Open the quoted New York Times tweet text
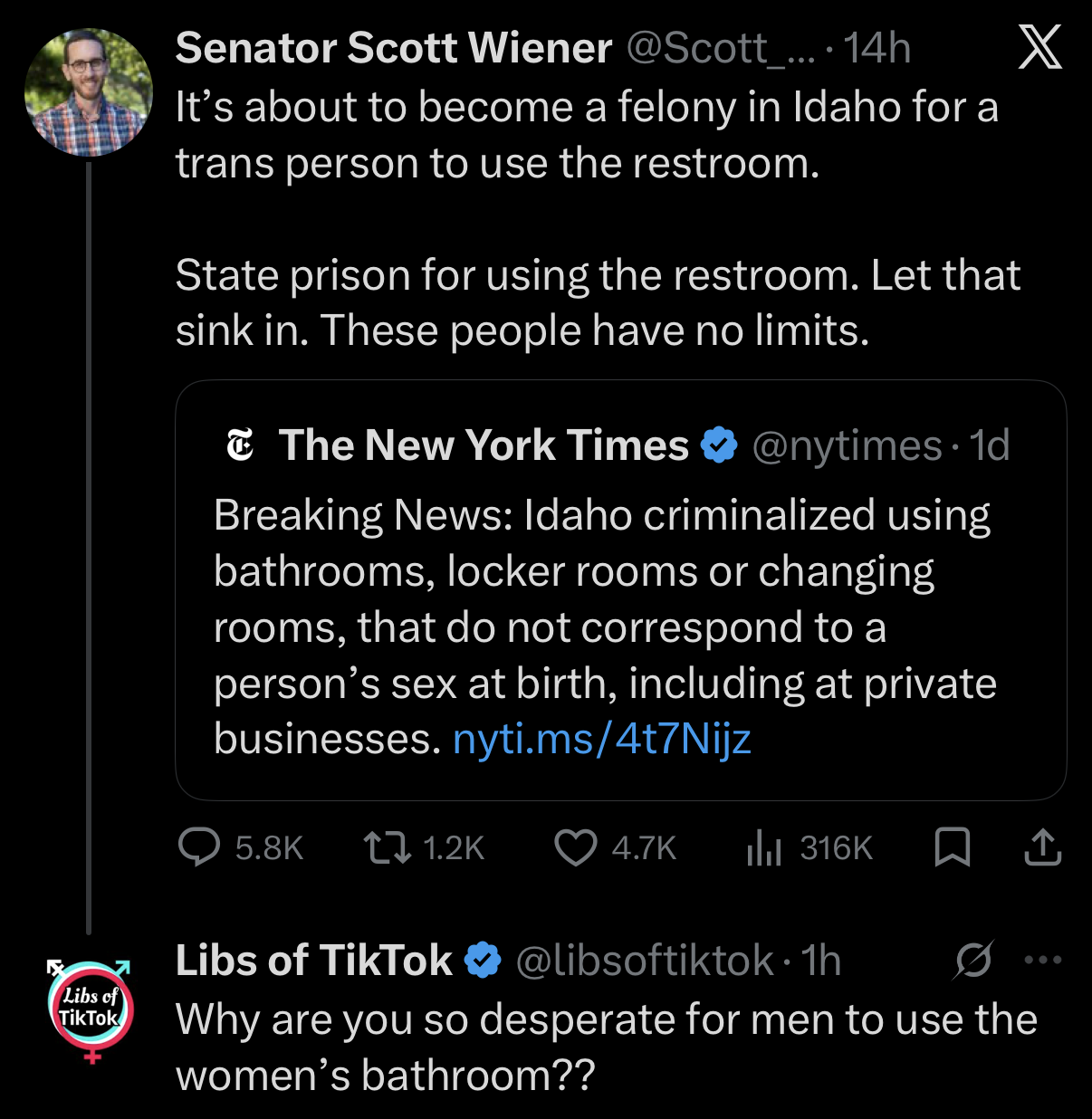Viewport: 1092px width, 1119px height. [604, 598]
